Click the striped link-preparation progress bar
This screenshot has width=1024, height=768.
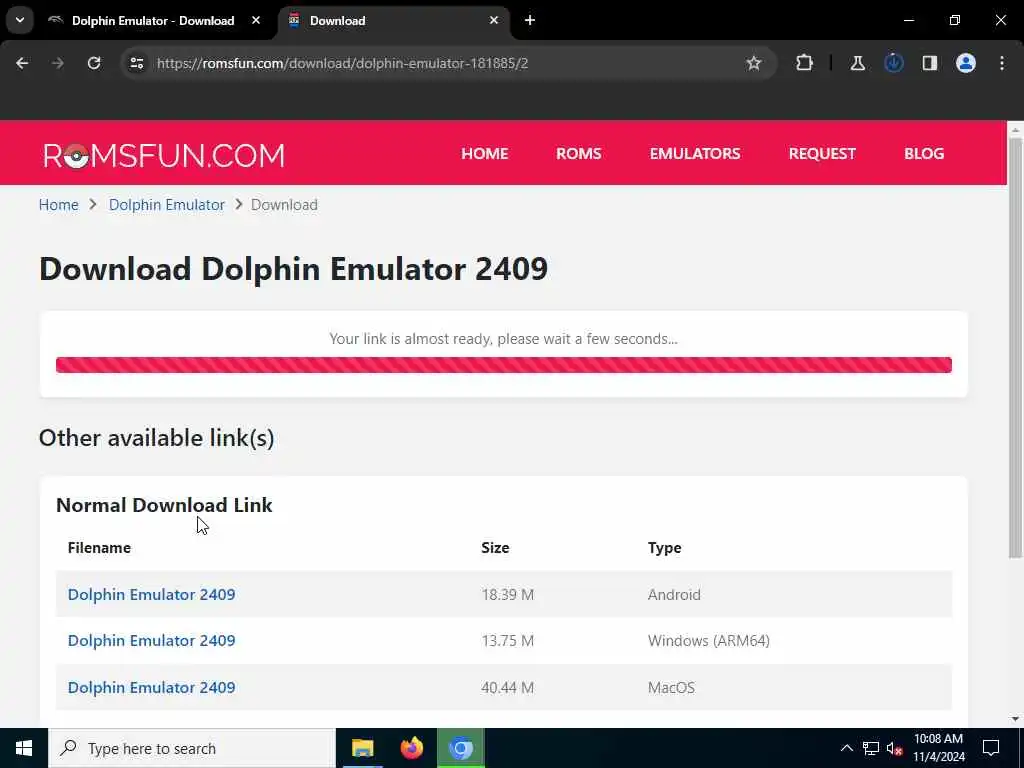pos(504,365)
